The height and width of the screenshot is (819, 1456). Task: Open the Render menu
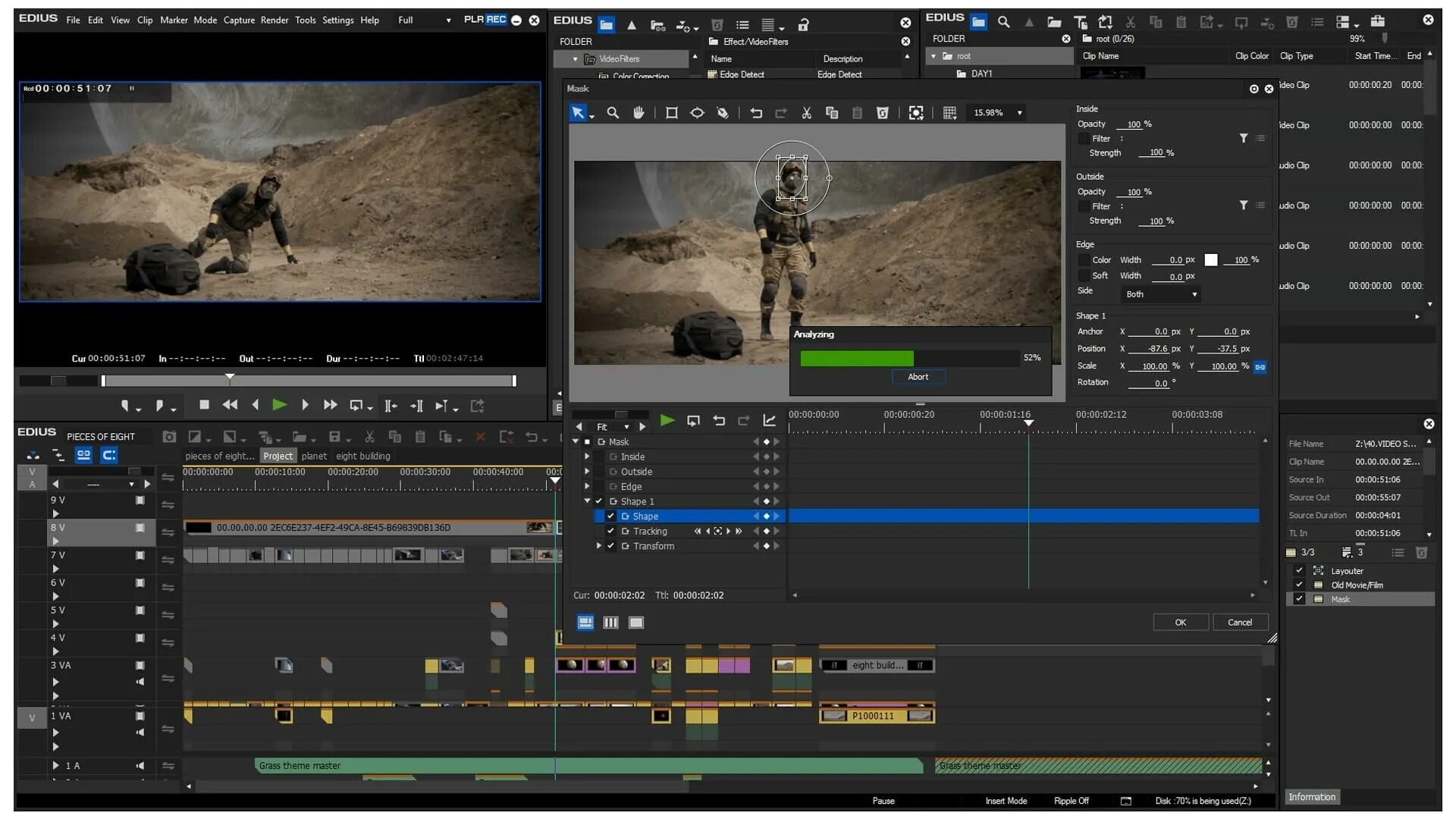click(274, 20)
